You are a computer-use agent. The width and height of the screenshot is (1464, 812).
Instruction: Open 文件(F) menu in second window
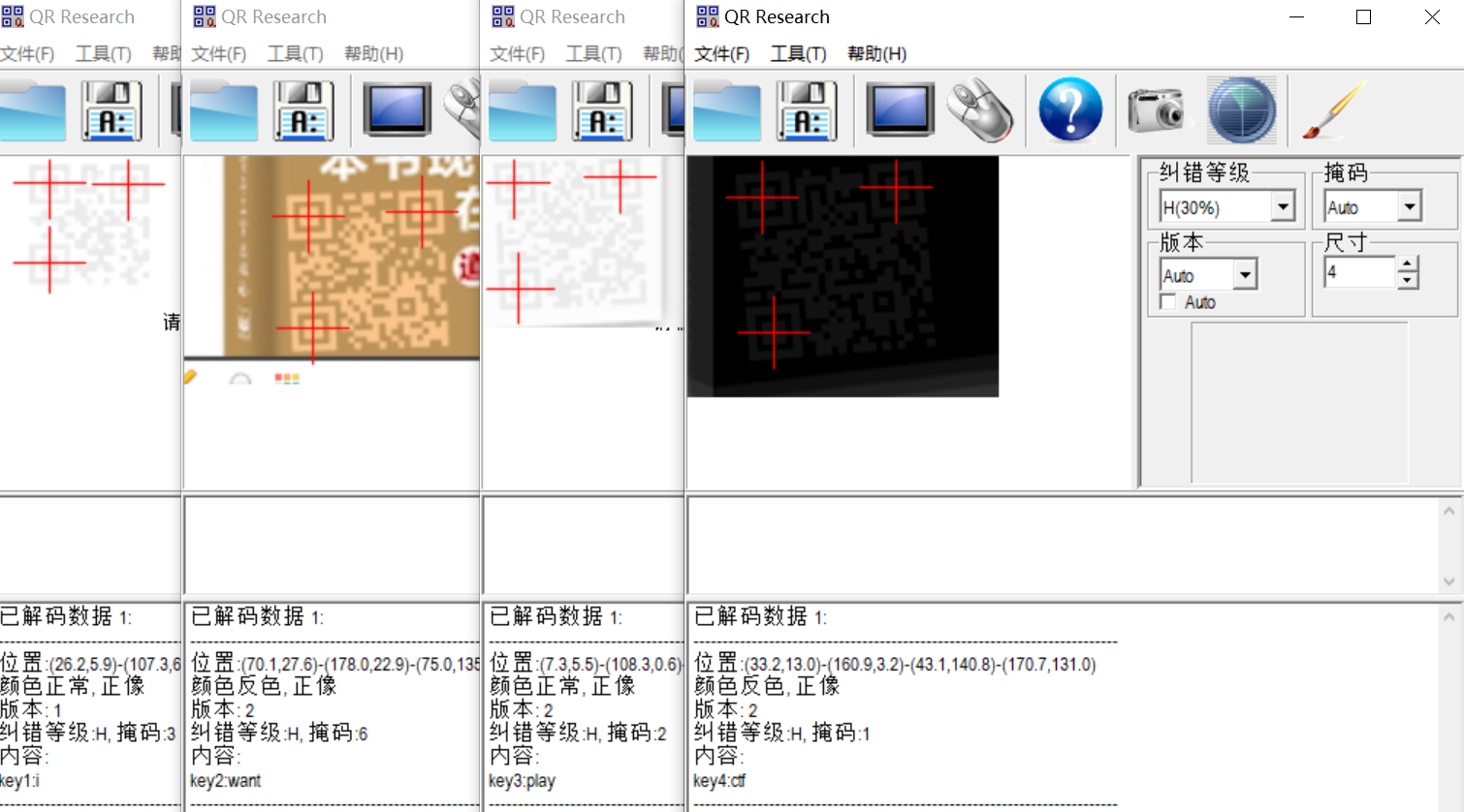point(219,53)
